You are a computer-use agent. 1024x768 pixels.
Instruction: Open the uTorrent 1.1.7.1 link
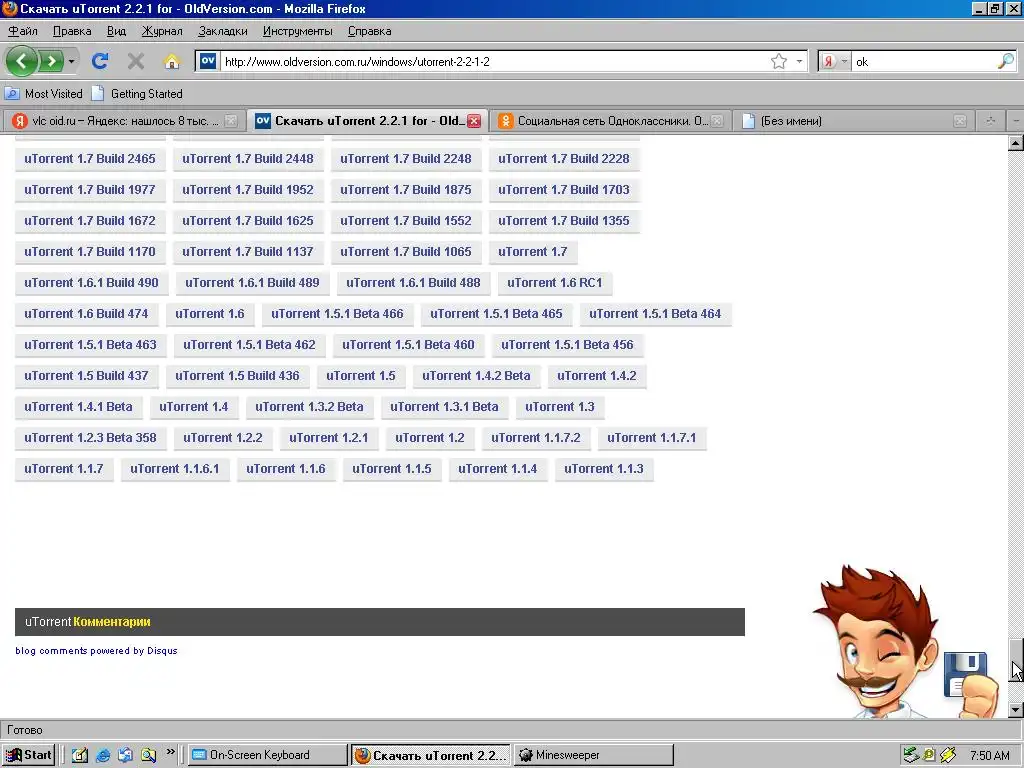click(x=652, y=438)
